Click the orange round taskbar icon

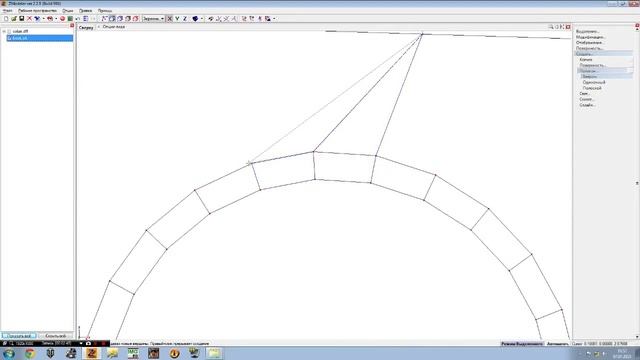pyautogui.click(x=174, y=353)
